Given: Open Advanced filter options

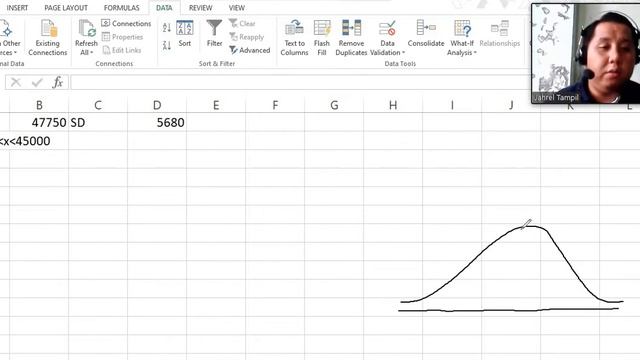Looking at the screenshot, I should point(250,50).
